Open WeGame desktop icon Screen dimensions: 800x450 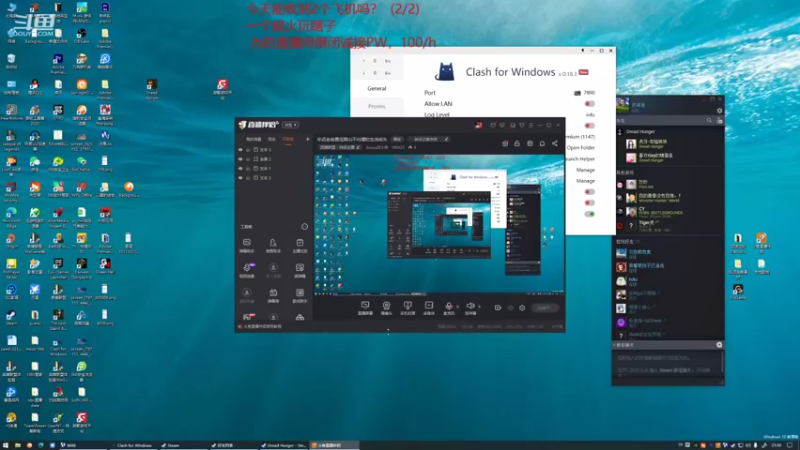pyautogui.click(x=738, y=292)
